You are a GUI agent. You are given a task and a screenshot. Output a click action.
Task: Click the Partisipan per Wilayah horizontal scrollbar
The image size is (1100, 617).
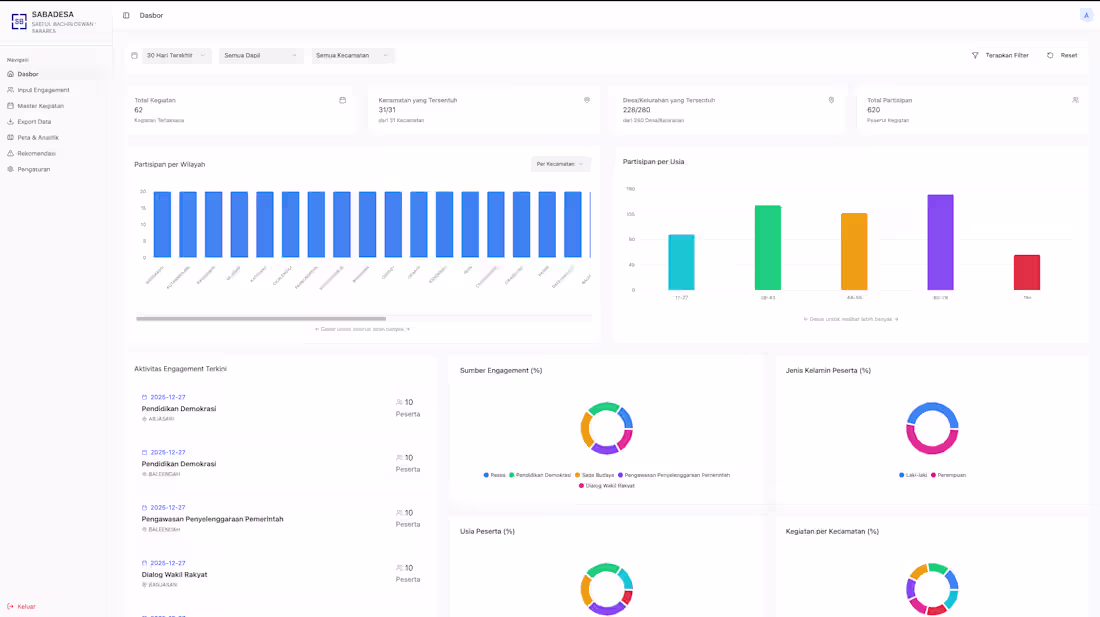tap(261, 318)
